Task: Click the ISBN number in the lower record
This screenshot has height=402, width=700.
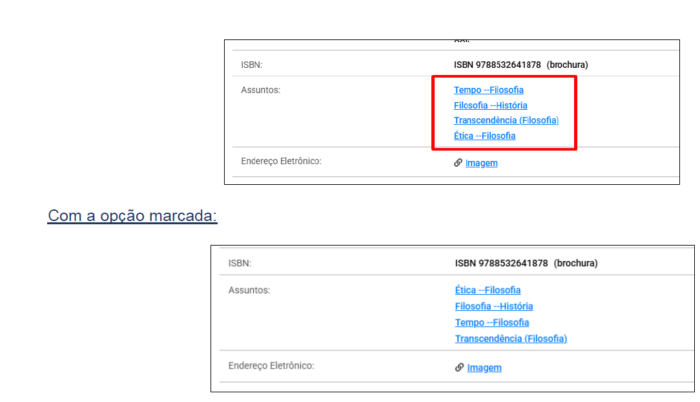Action: 501,263
